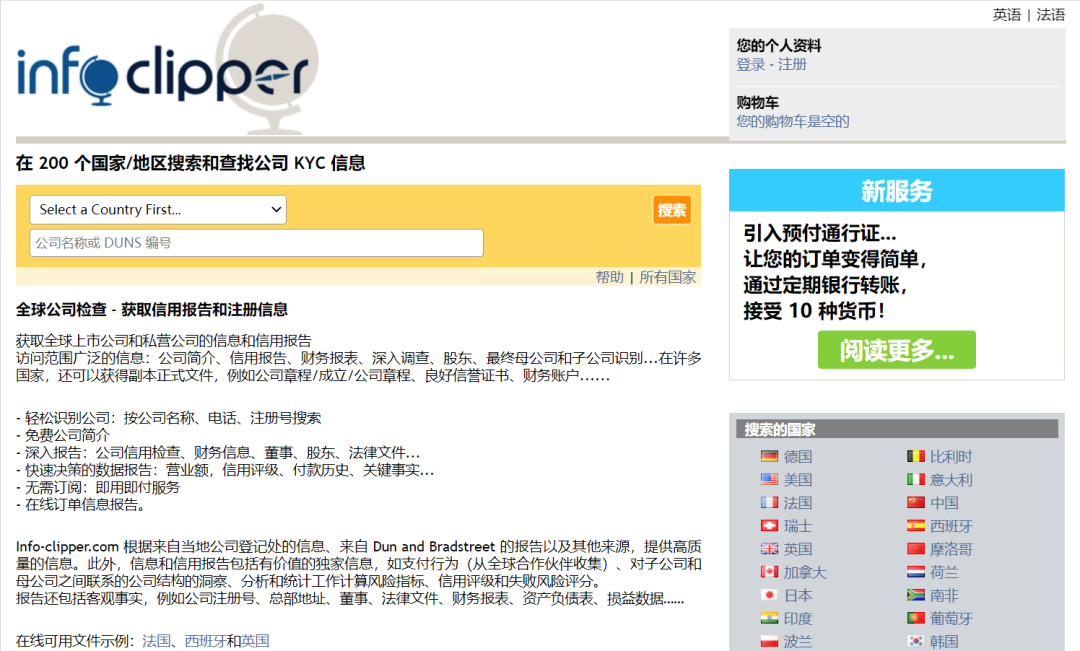Open the 意大利 country link
Screen dimensions: 1080x651
951,480
